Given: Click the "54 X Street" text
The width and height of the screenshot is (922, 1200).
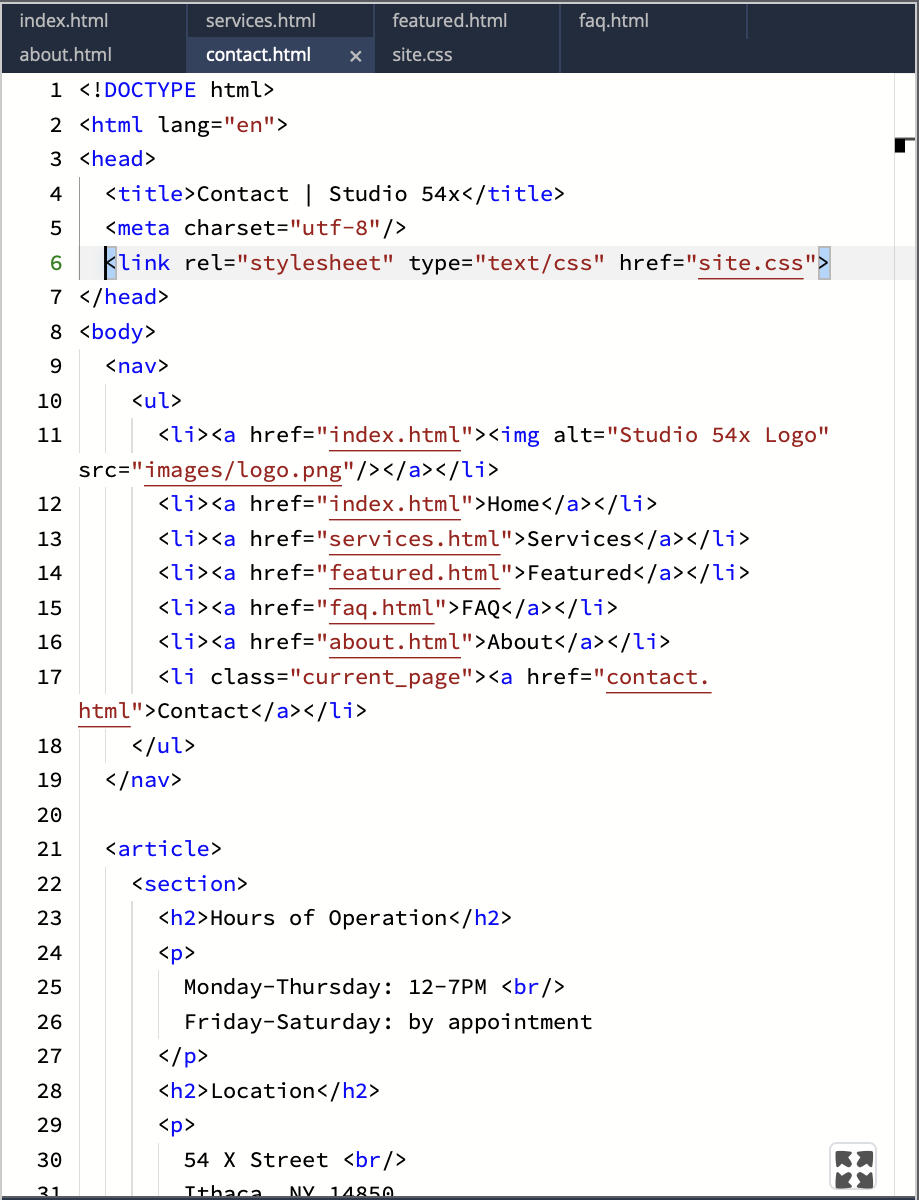Looking at the screenshot, I should click(256, 1160).
